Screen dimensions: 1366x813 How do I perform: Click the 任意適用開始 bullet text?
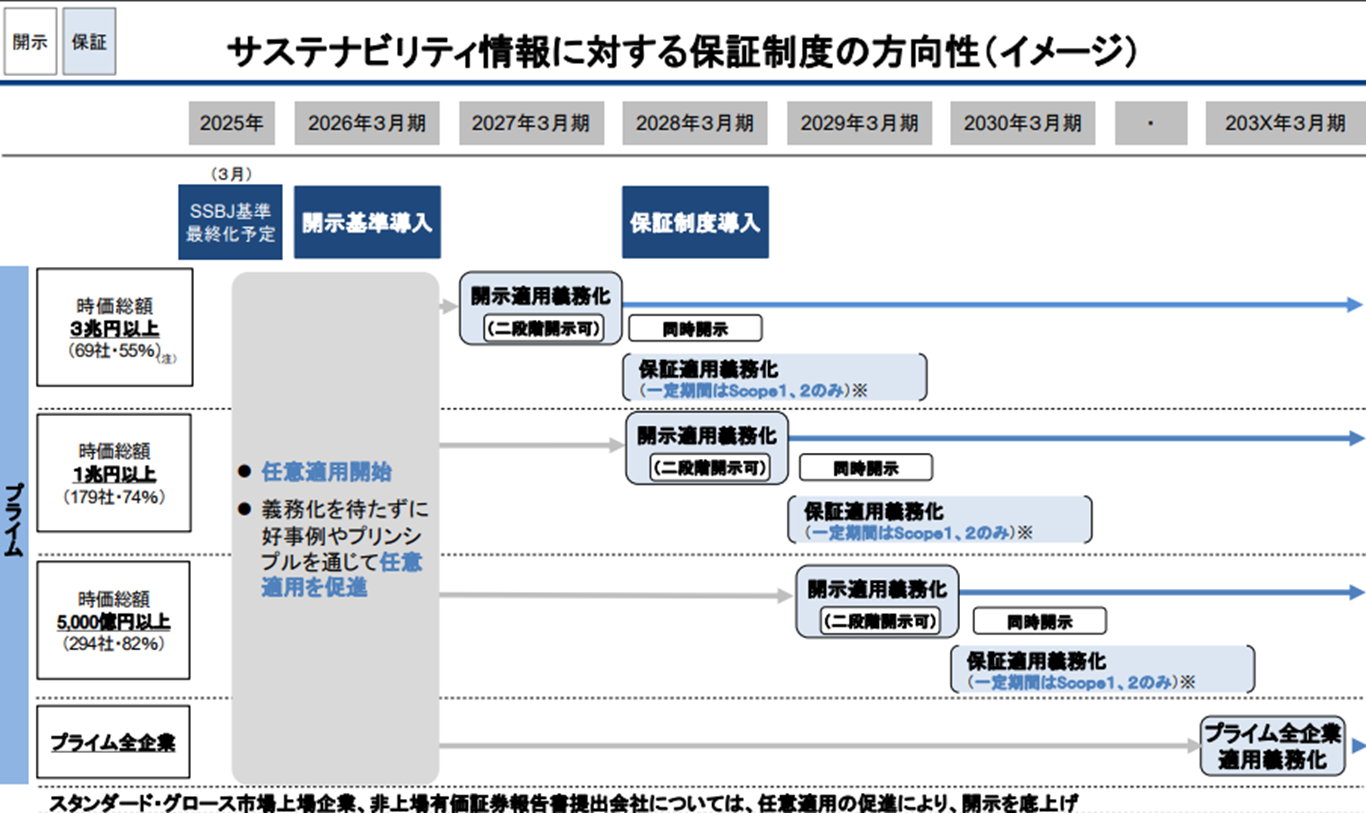click(326, 472)
